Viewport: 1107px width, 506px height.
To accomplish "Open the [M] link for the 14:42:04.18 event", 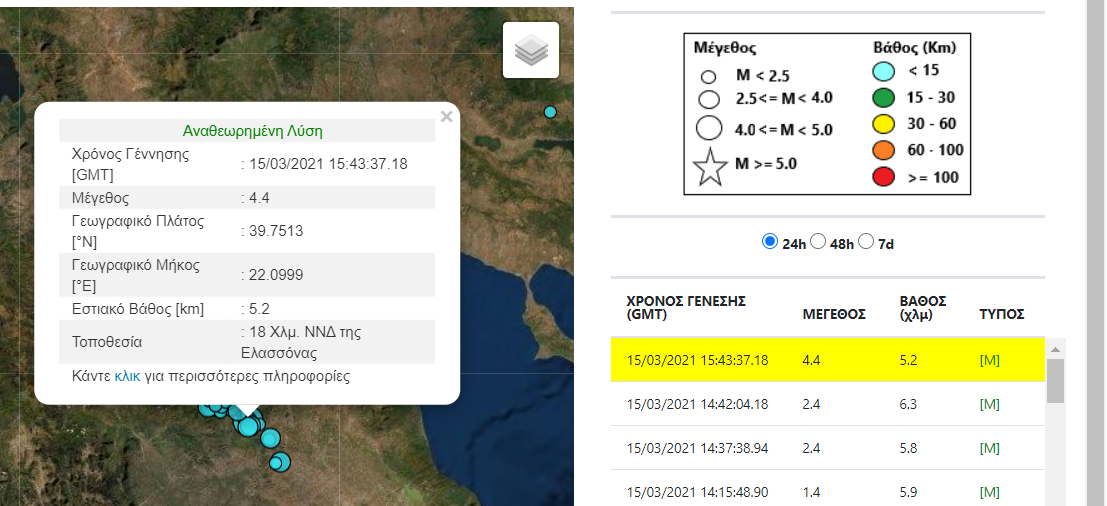I will pos(989,404).
